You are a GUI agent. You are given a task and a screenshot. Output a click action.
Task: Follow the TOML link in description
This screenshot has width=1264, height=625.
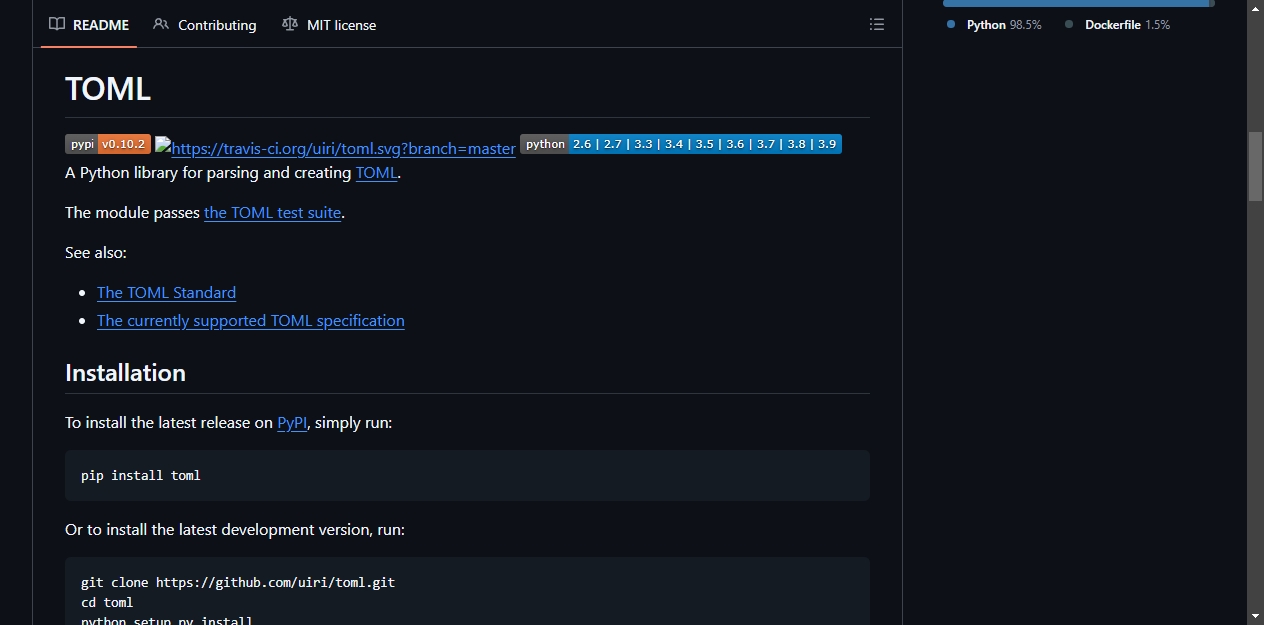(376, 172)
